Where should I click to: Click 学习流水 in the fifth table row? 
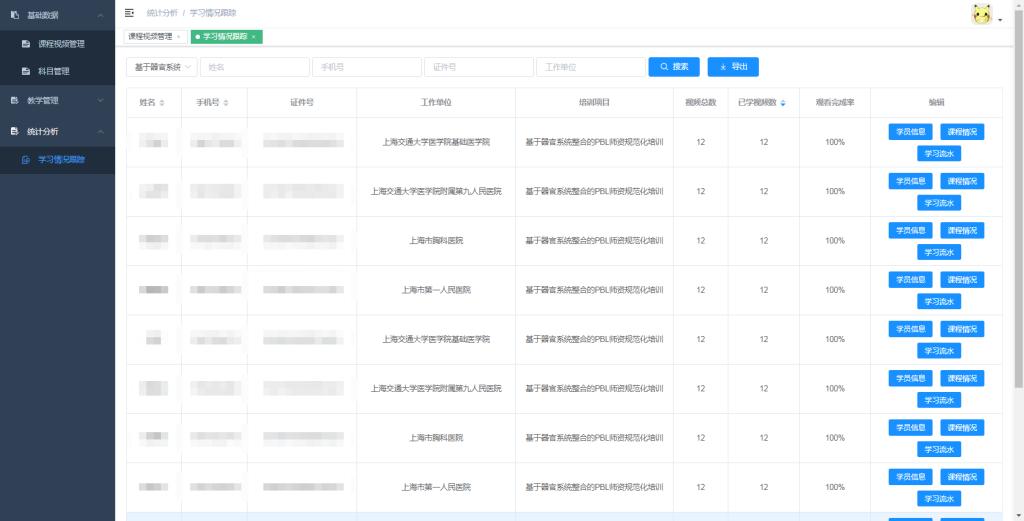(939, 351)
